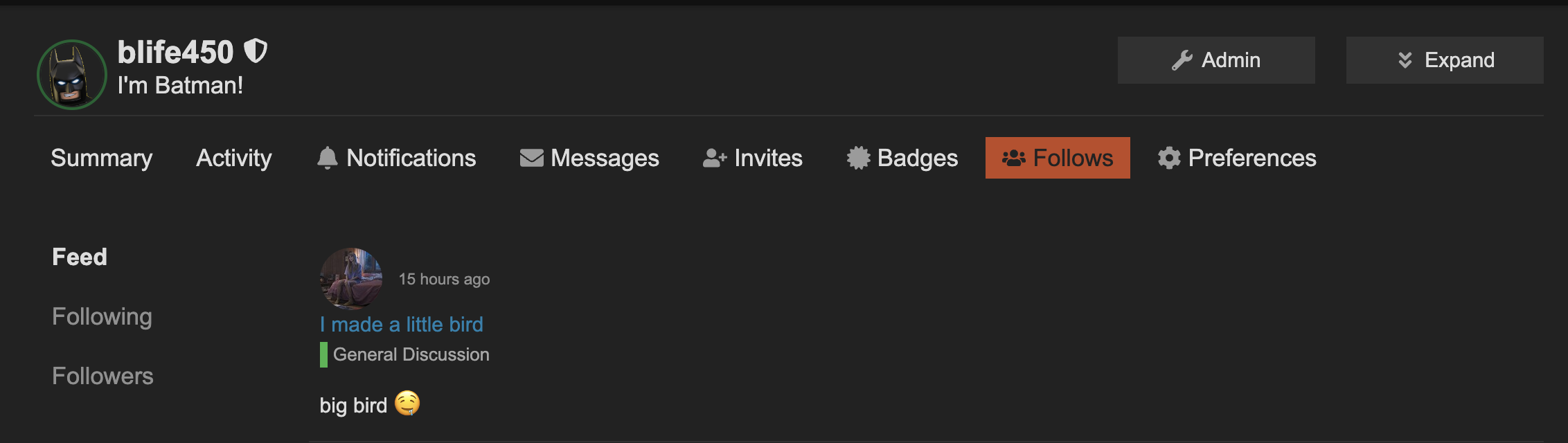Click the moderator shield icon beside blife450

pos(256,51)
